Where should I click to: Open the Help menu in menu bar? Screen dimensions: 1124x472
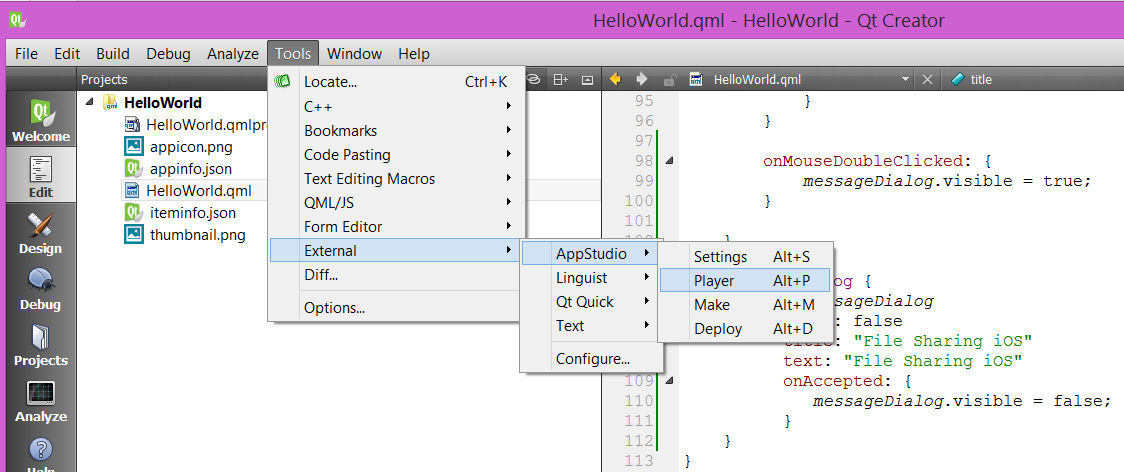414,54
